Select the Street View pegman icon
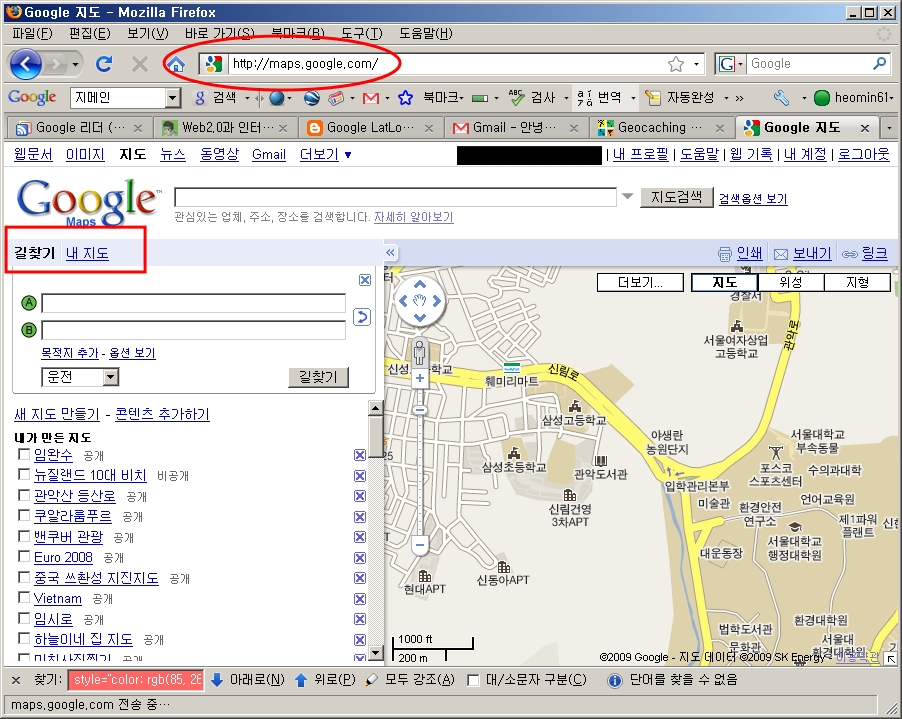902x719 pixels. tap(420, 352)
